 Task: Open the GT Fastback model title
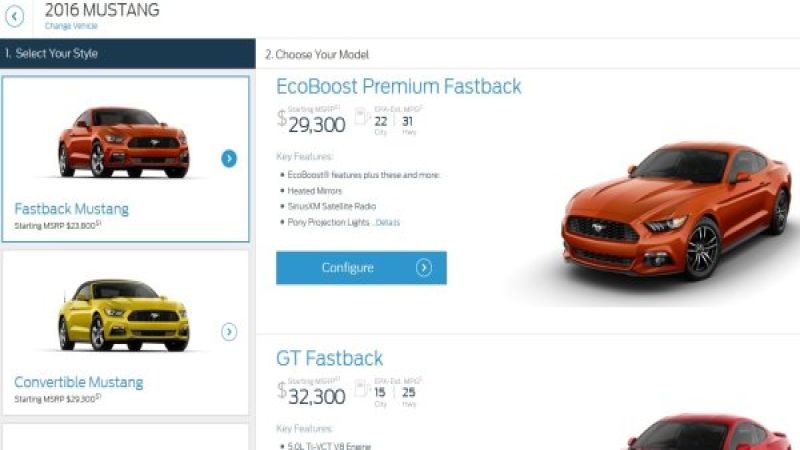click(x=329, y=358)
